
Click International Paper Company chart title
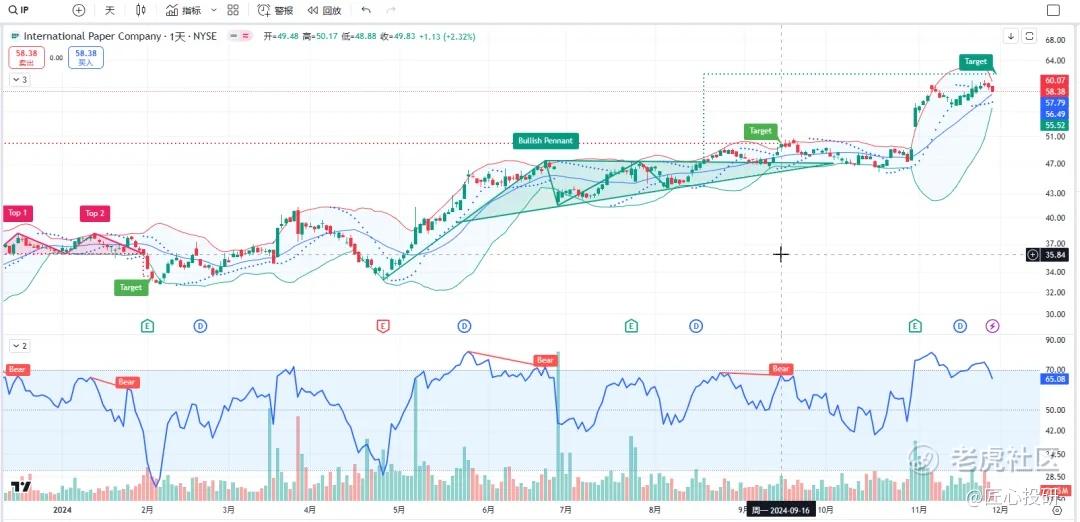point(121,36)
